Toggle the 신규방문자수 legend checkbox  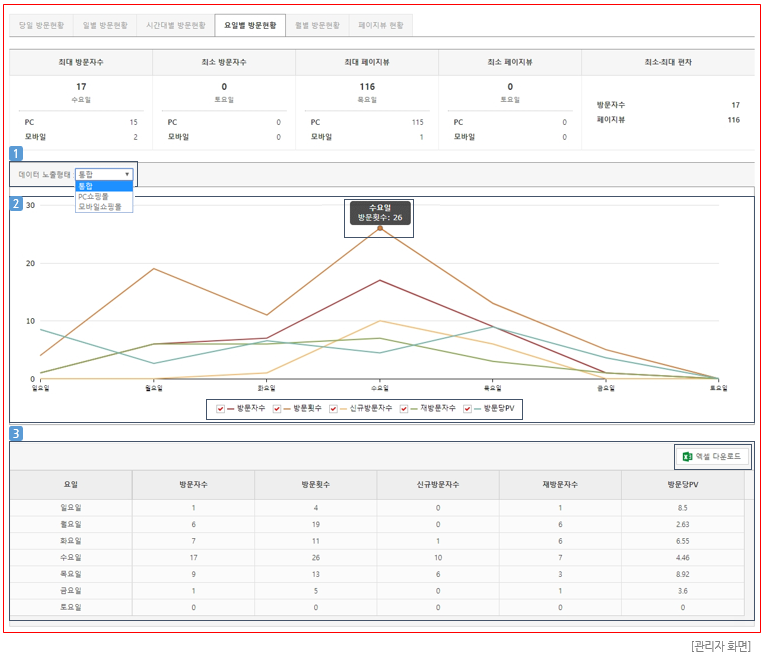click(x=333, y=409)
